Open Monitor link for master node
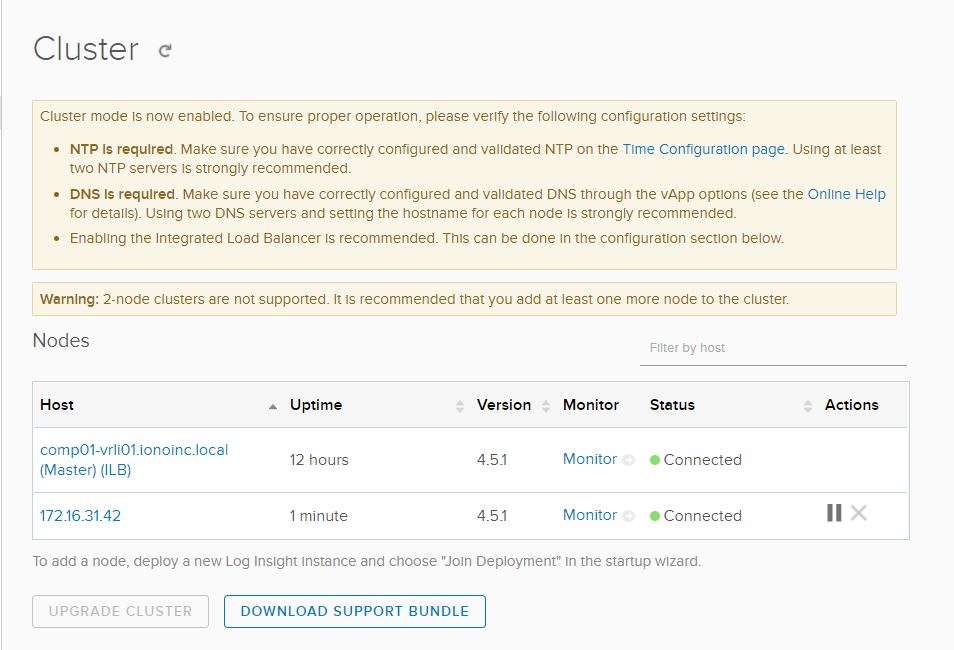This screenshot has width=954, height=650. pos(589,459)
